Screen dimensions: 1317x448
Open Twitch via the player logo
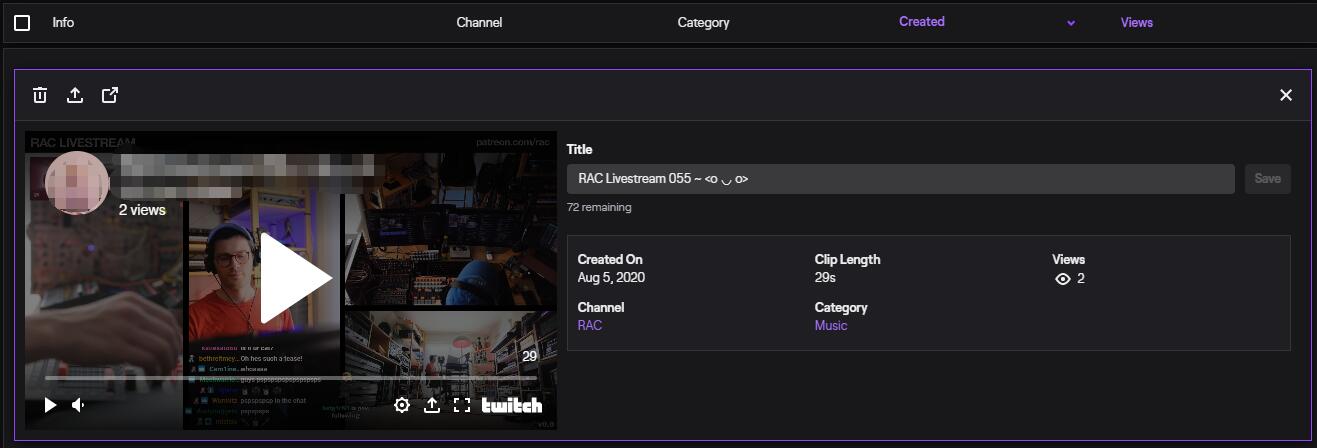(512, 405)
